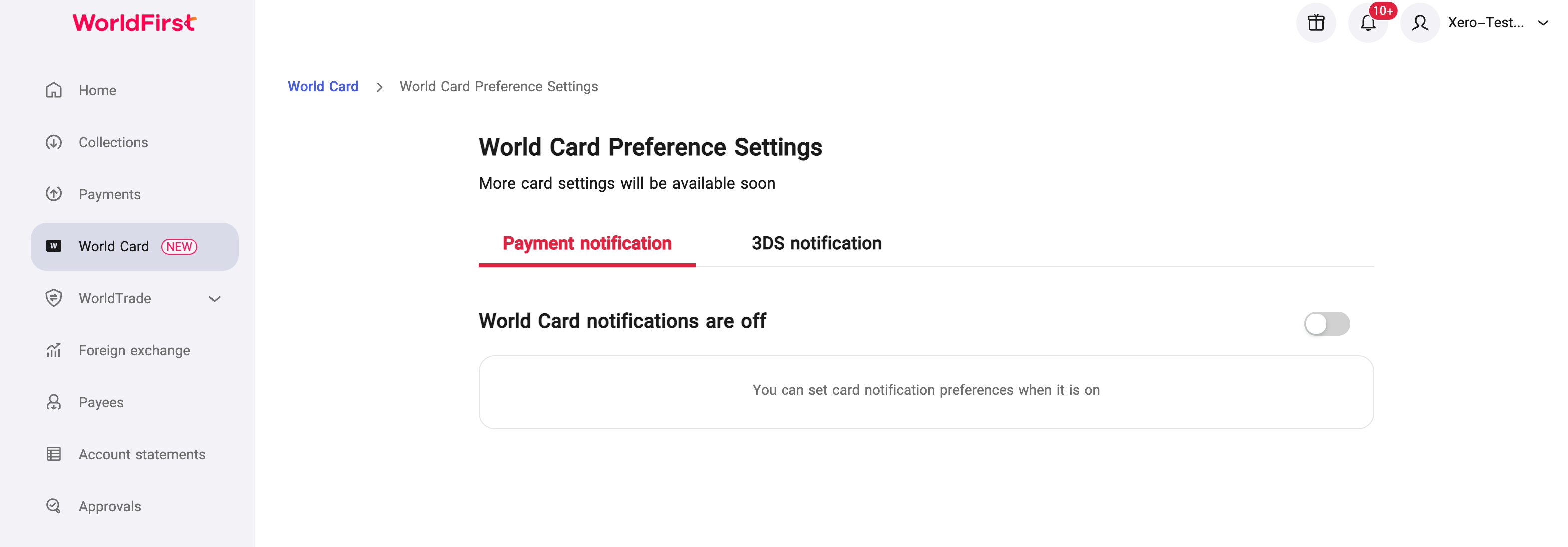Click the Foreign exchange chart icon
Viewport: 1568px width, 547px height.
pyautogui.click(x=54, y=350)
